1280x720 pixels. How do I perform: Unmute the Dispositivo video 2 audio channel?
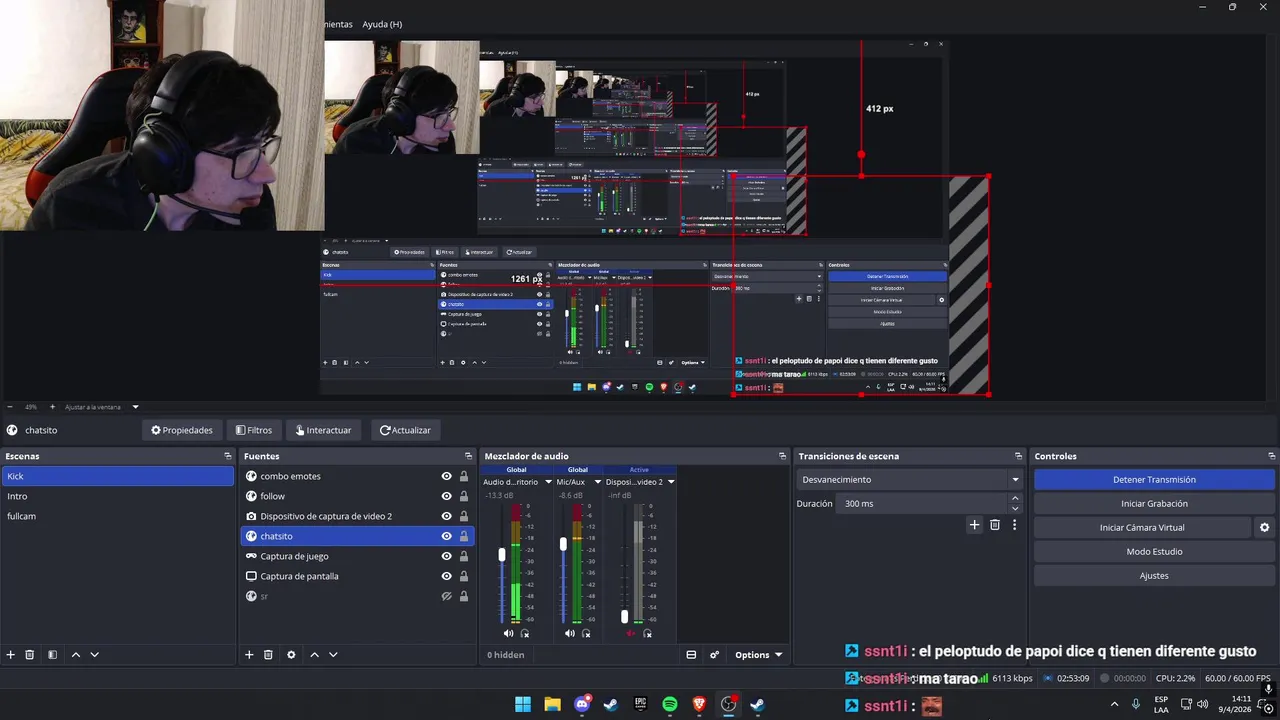(630, 633)
